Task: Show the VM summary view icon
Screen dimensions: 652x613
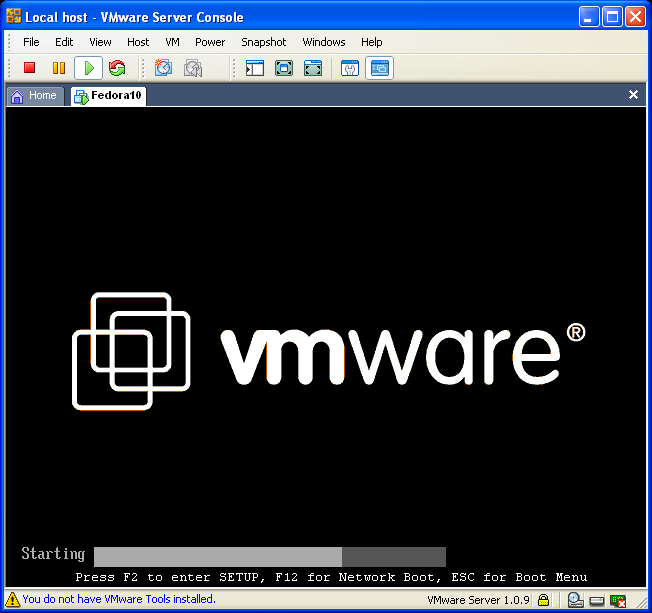Action: [x=350, y=68]
